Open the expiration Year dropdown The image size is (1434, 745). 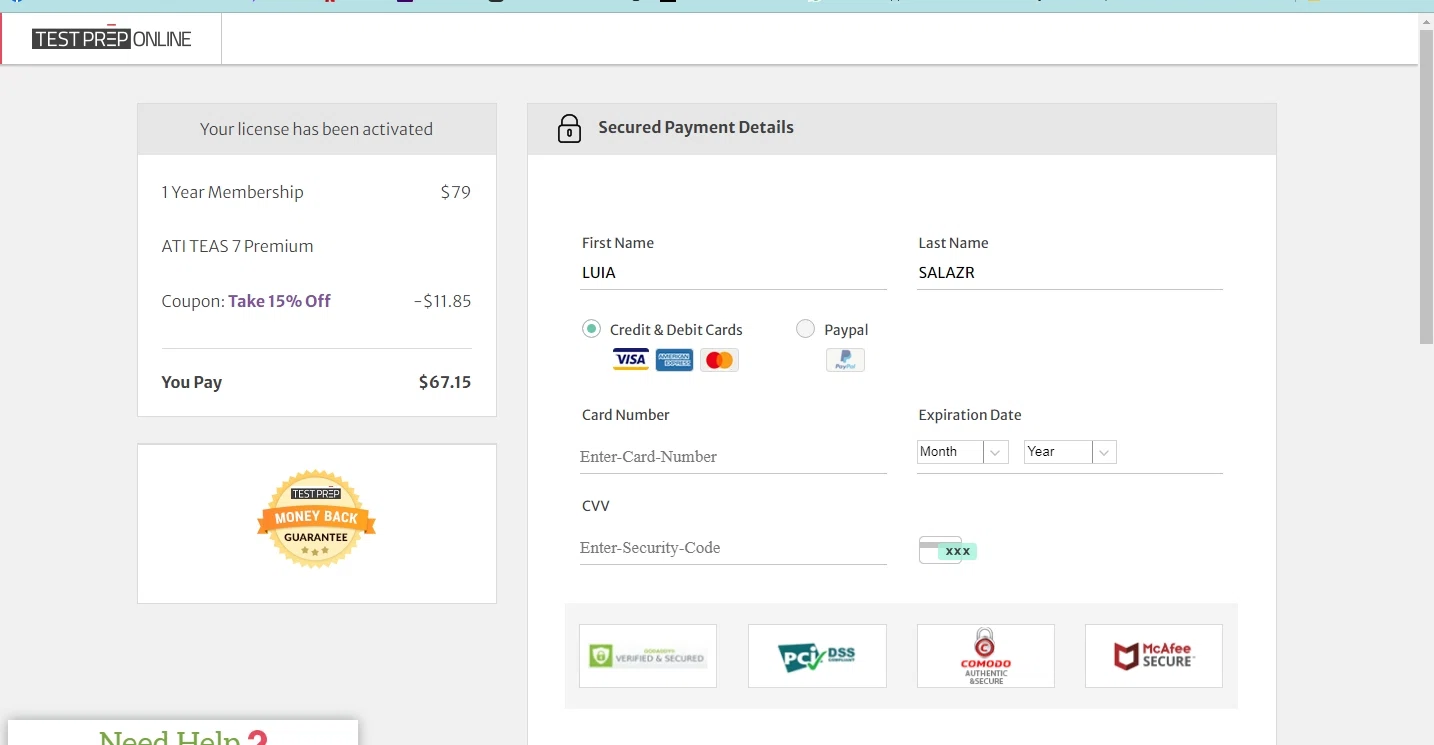point(1070,452)
